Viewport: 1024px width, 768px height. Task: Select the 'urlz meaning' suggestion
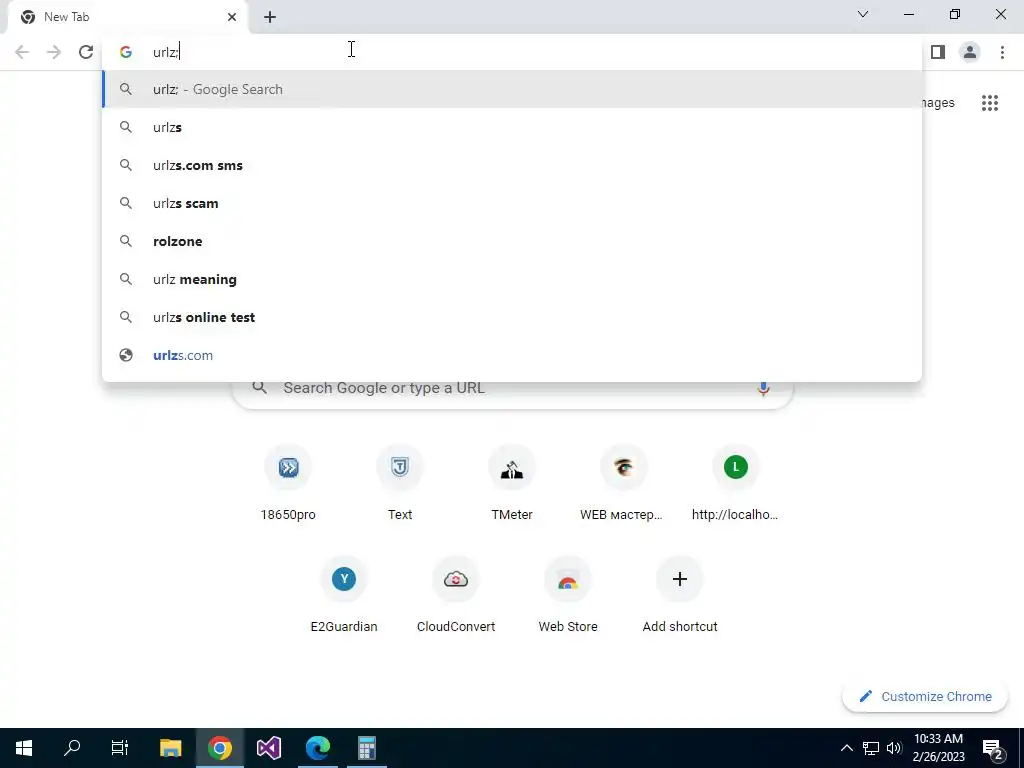[512, 279]
